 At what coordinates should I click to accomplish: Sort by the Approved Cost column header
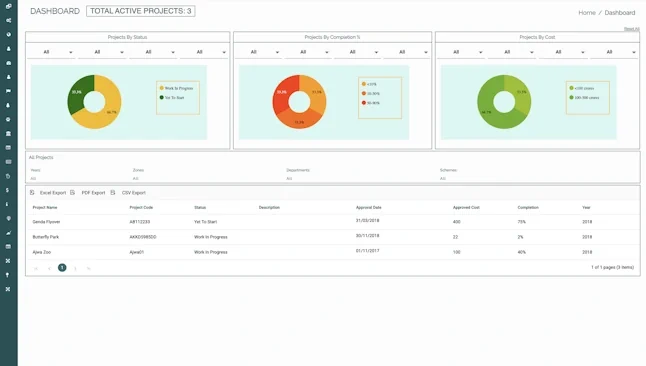(466, 207)
